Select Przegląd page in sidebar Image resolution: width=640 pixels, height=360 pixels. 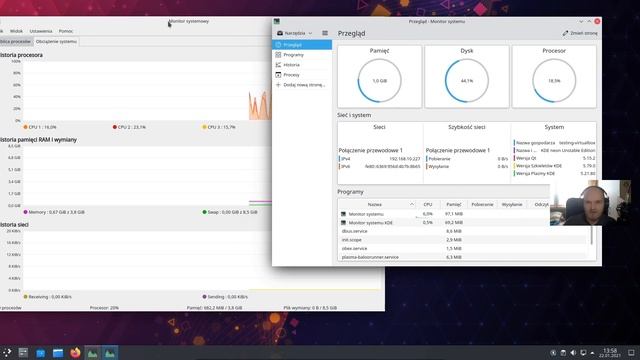click(x=302, y=45)
